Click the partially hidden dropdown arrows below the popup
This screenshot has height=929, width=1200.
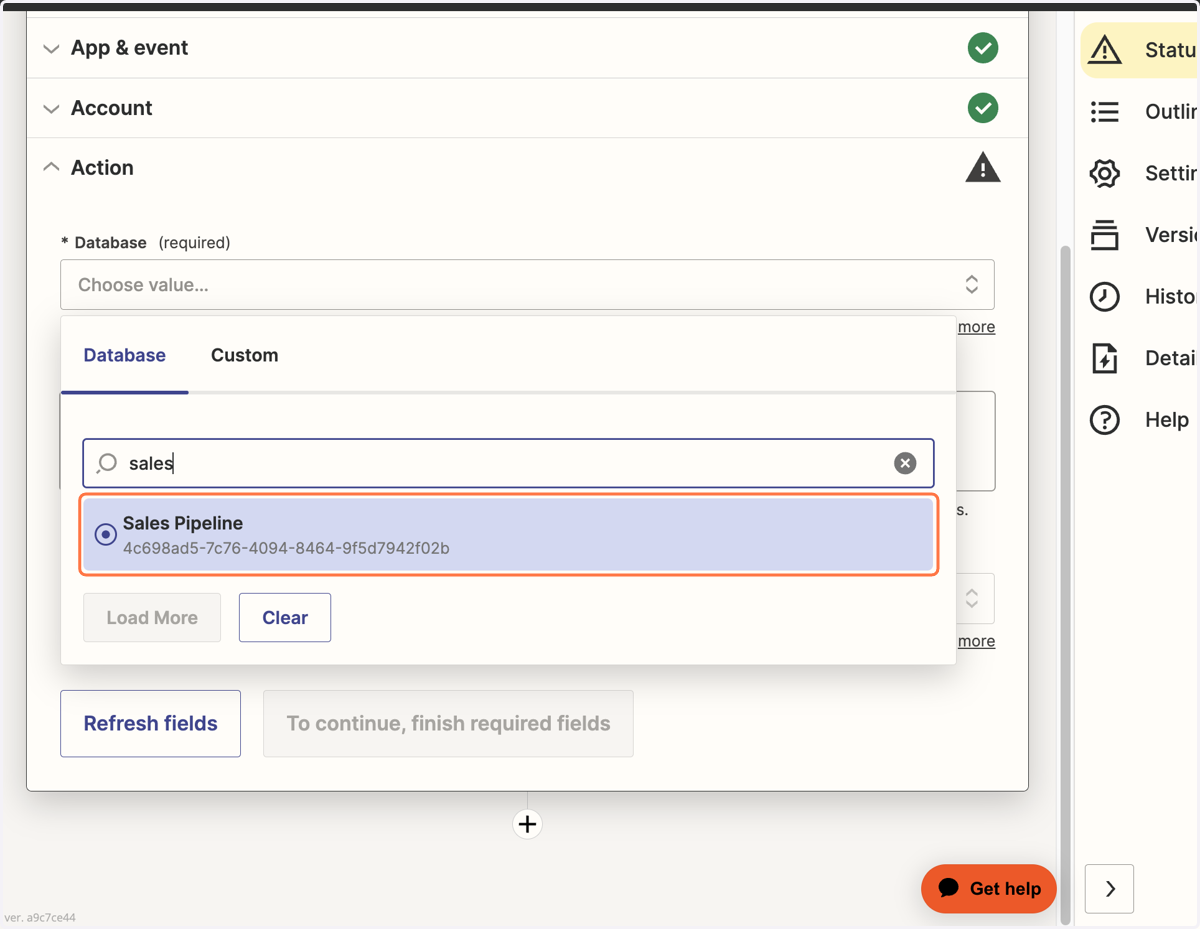tap(972, 598)
